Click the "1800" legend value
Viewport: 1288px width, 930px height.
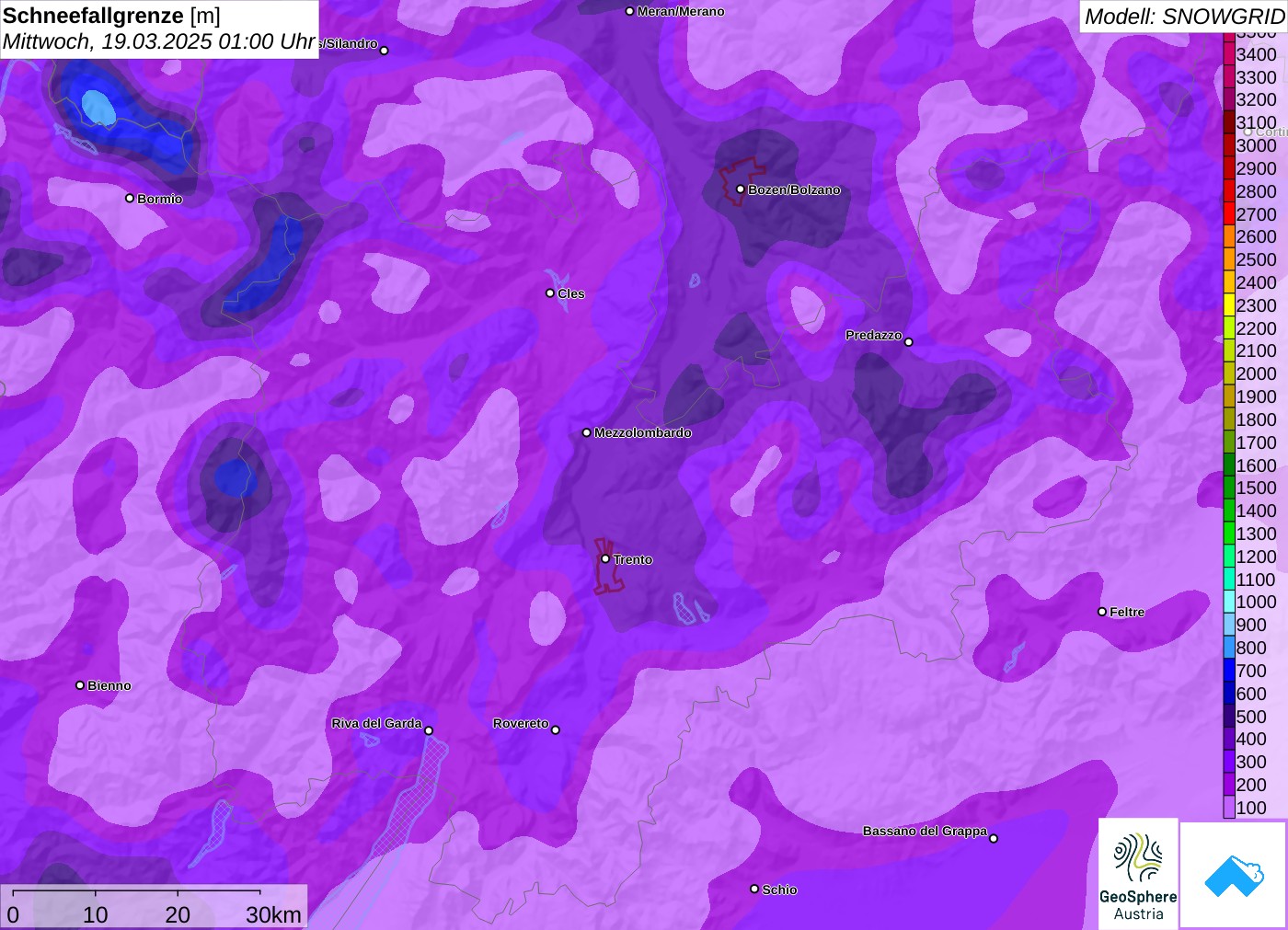click(x=1257, y=419)
